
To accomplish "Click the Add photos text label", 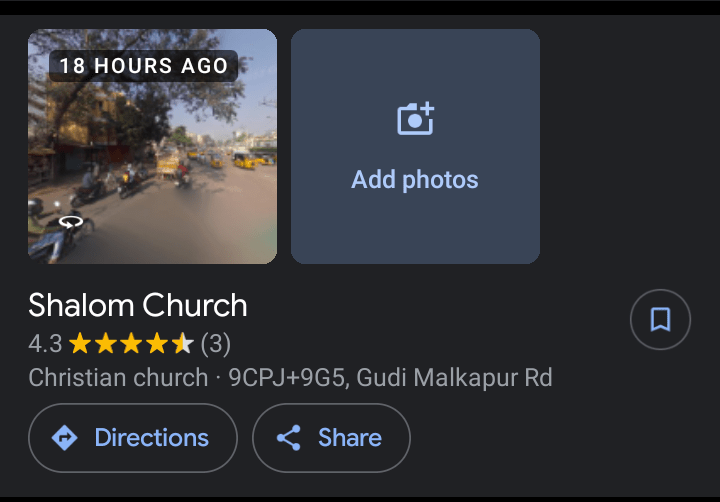I will pos(415,180).
